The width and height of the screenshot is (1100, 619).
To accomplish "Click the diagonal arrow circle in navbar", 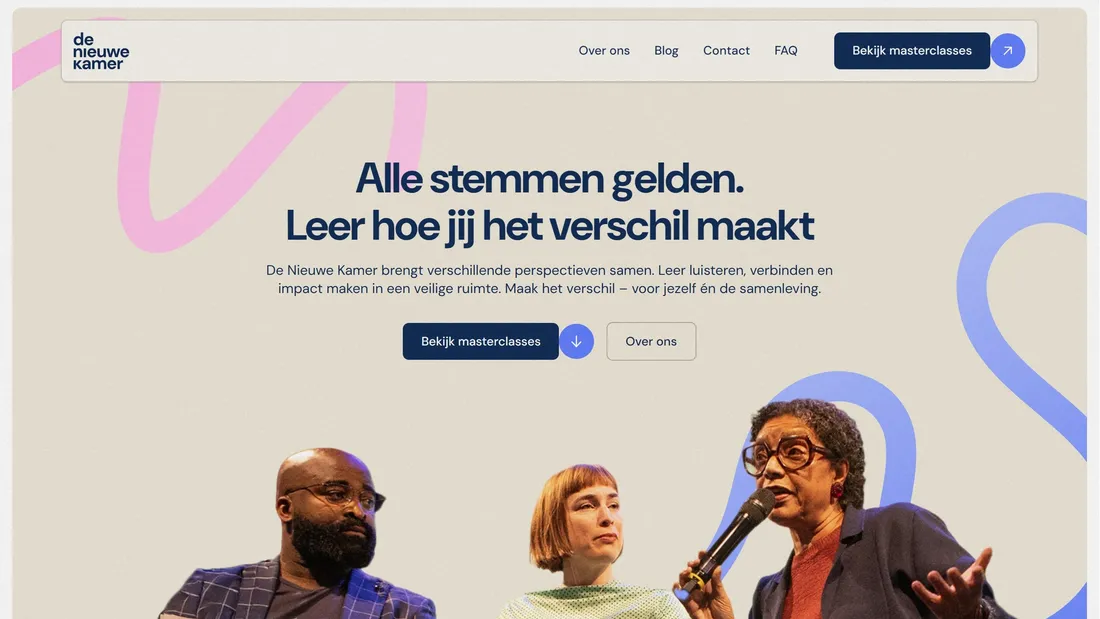I will tap(1007, 51).
